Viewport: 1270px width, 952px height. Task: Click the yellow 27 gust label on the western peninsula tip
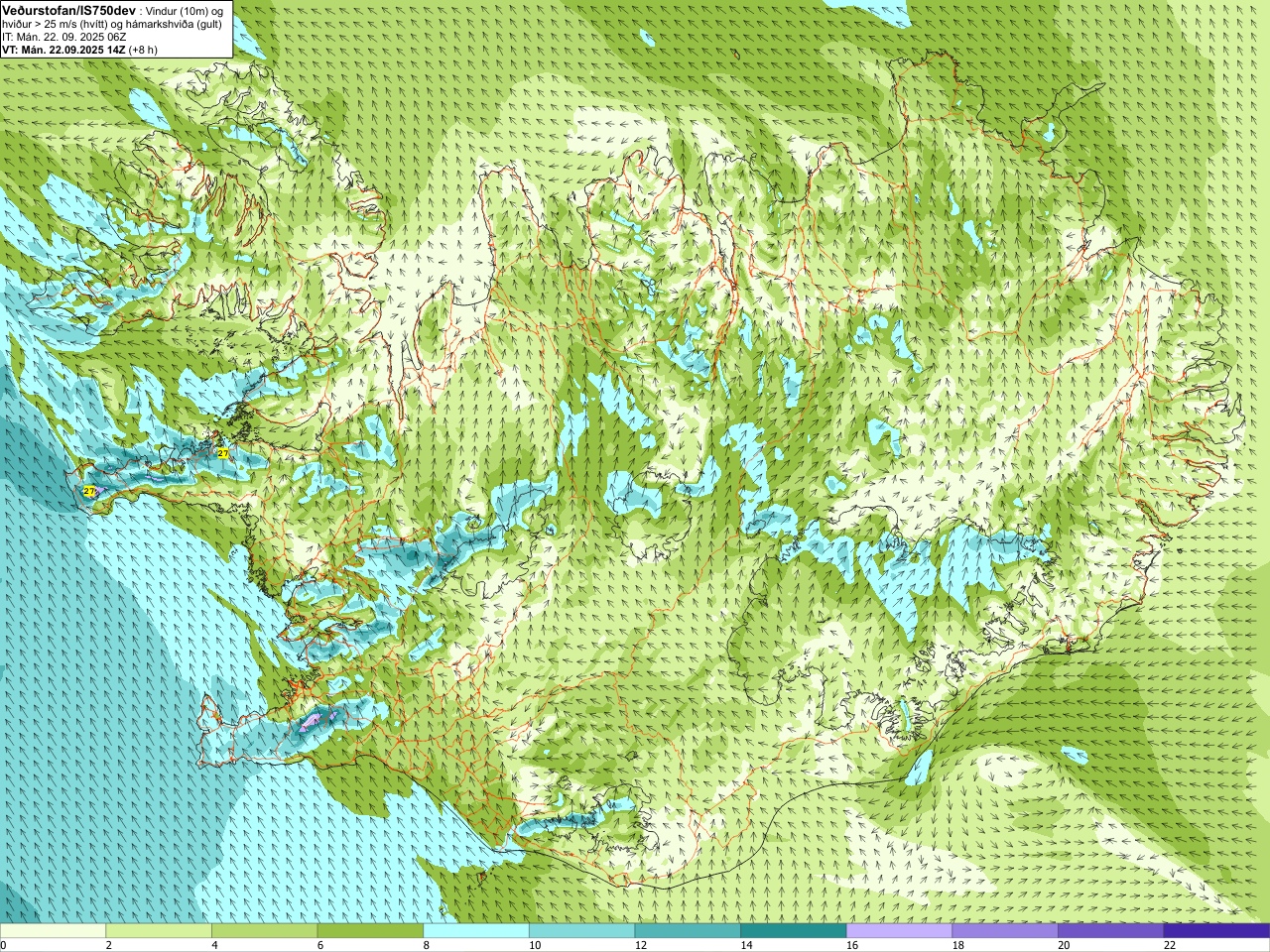[x=89, y=491]
